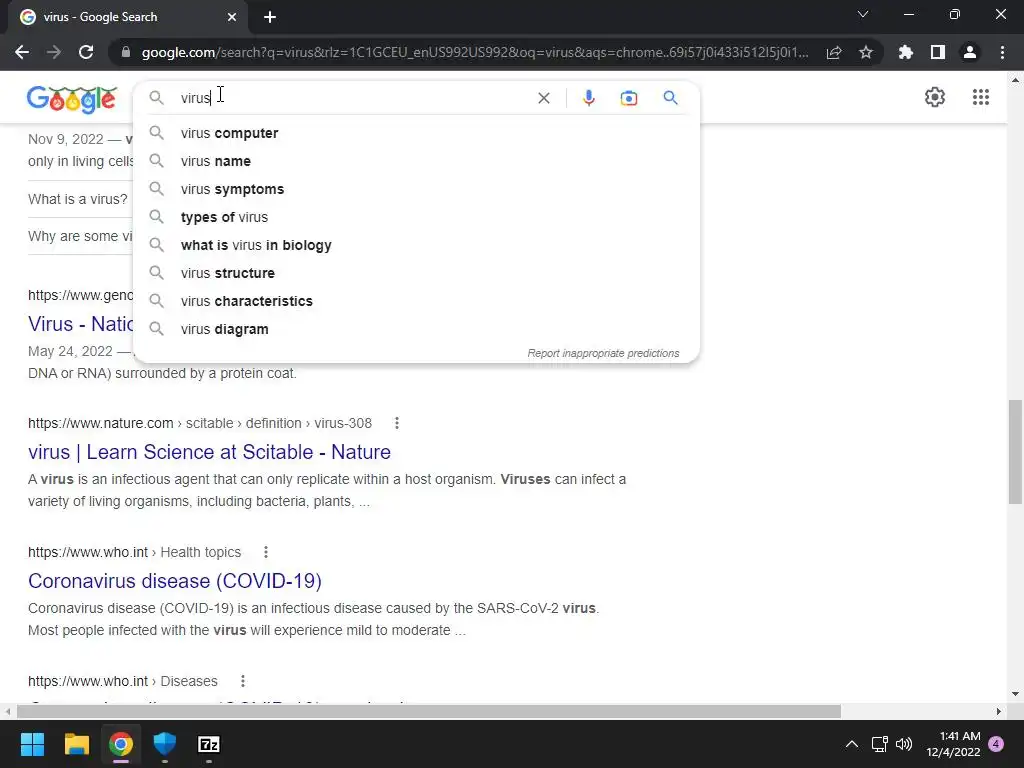Open clock showing 1:41 AM

point(953,744)
